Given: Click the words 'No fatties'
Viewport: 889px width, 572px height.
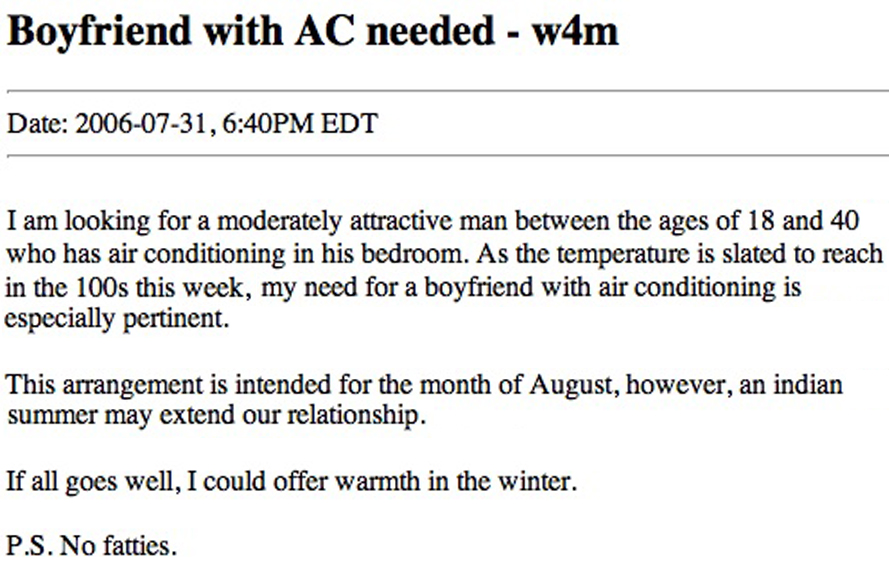Looking at the screenshot, I should pos(118,546).
